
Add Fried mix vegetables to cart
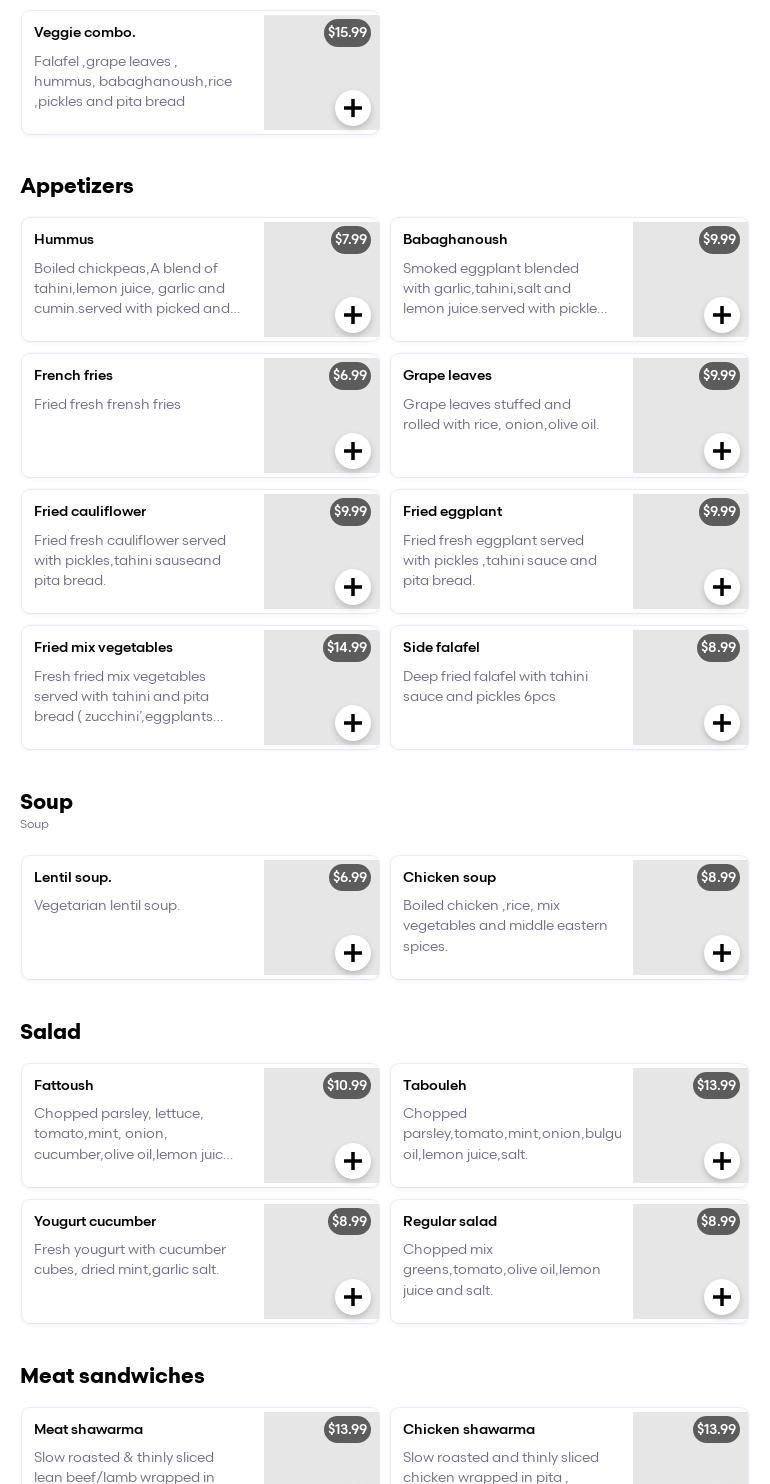pos(353,723)
